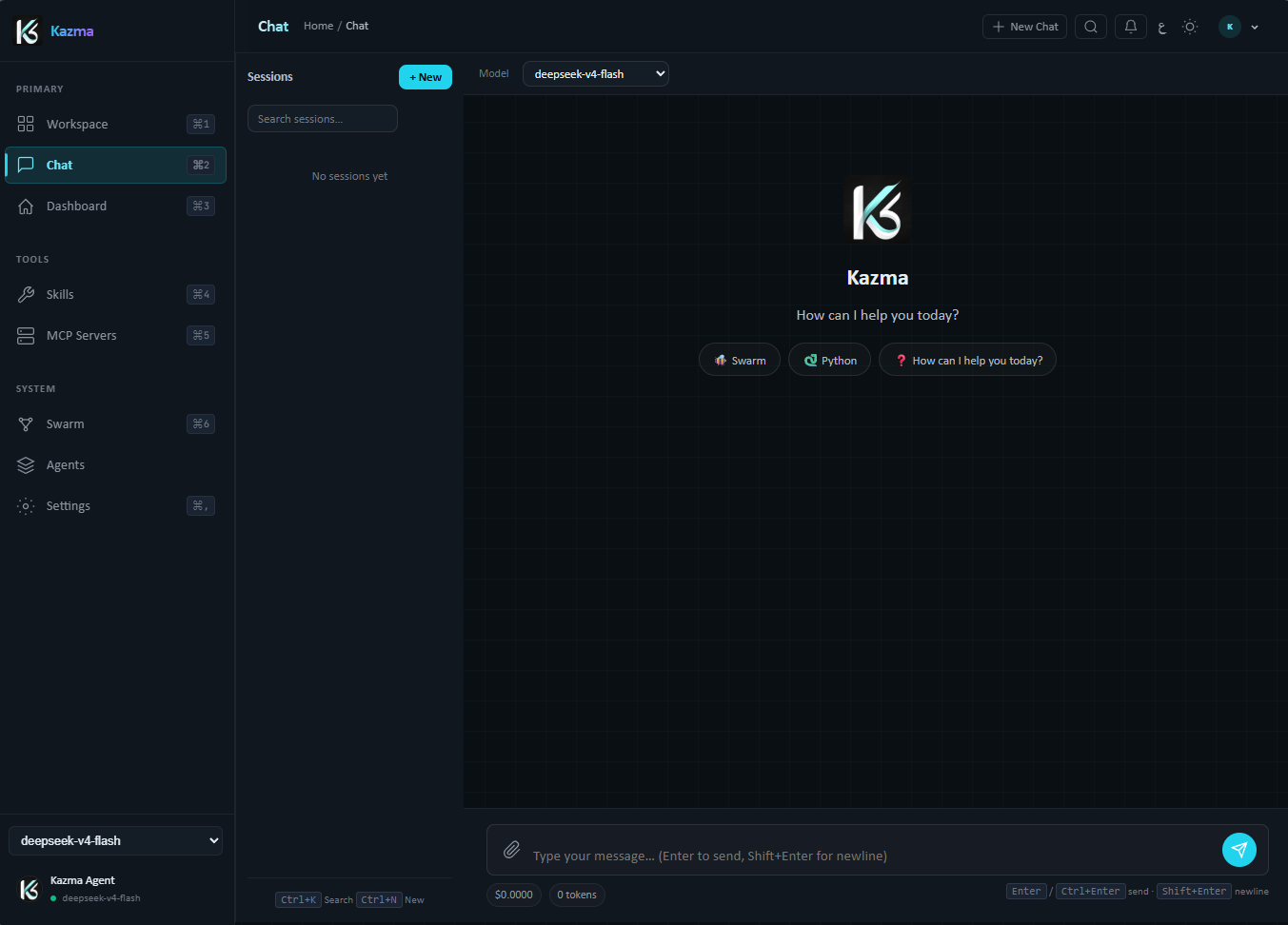Create session with + New button
This screenshot has height=925, width=1288.
426,77
